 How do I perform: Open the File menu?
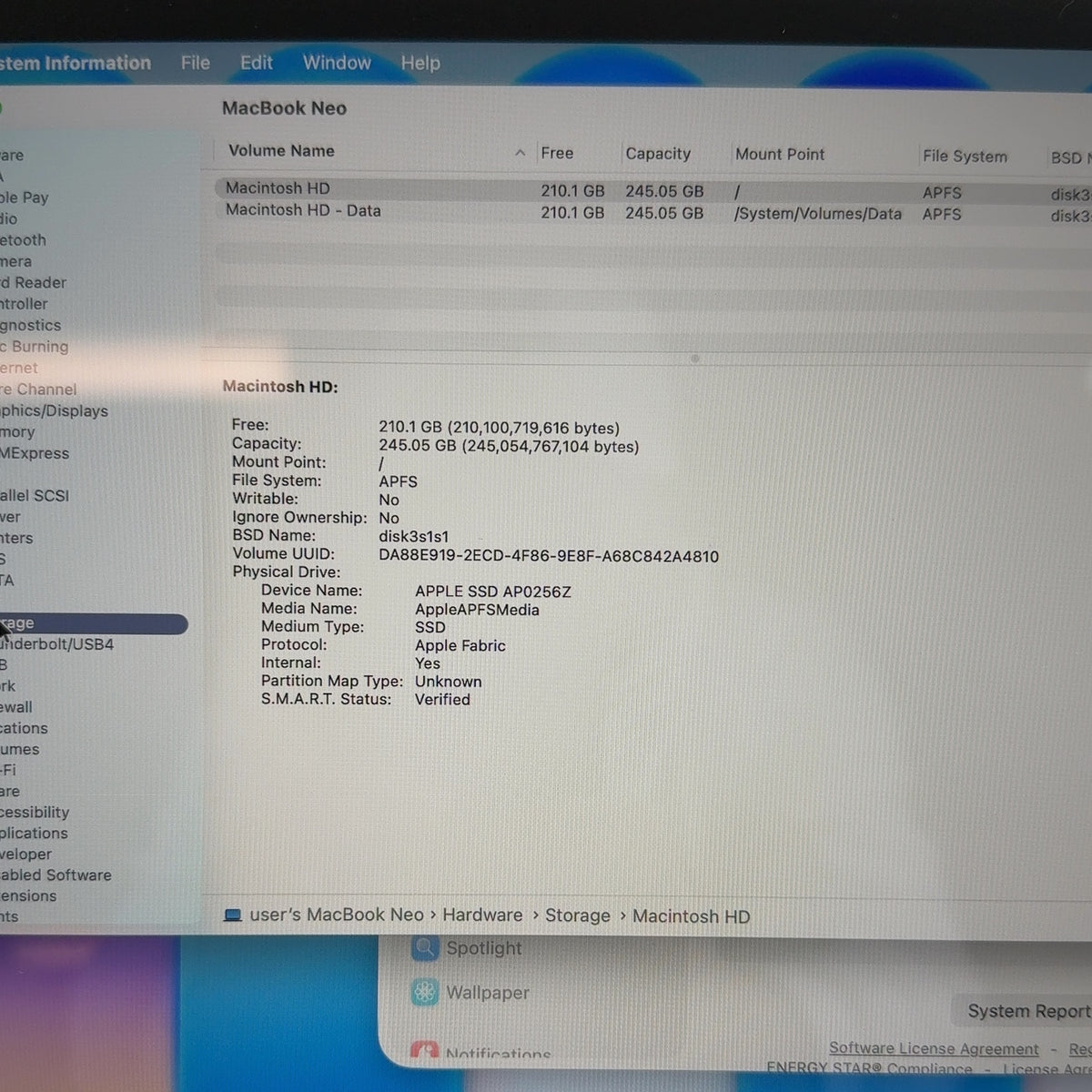[x=195, y=63]
